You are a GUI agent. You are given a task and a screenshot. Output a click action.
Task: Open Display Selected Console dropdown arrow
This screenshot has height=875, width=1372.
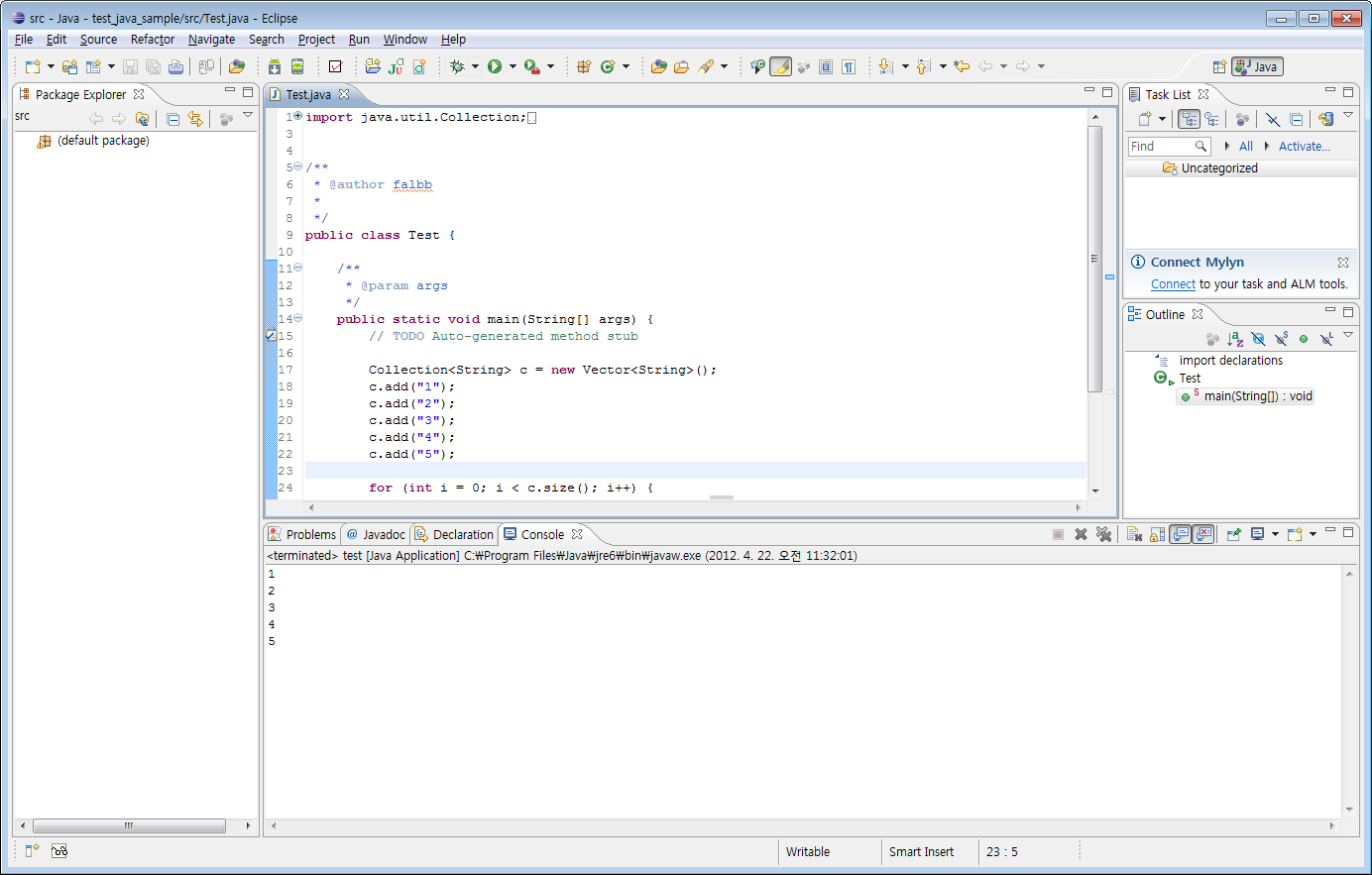click(x=1276, y=534)
